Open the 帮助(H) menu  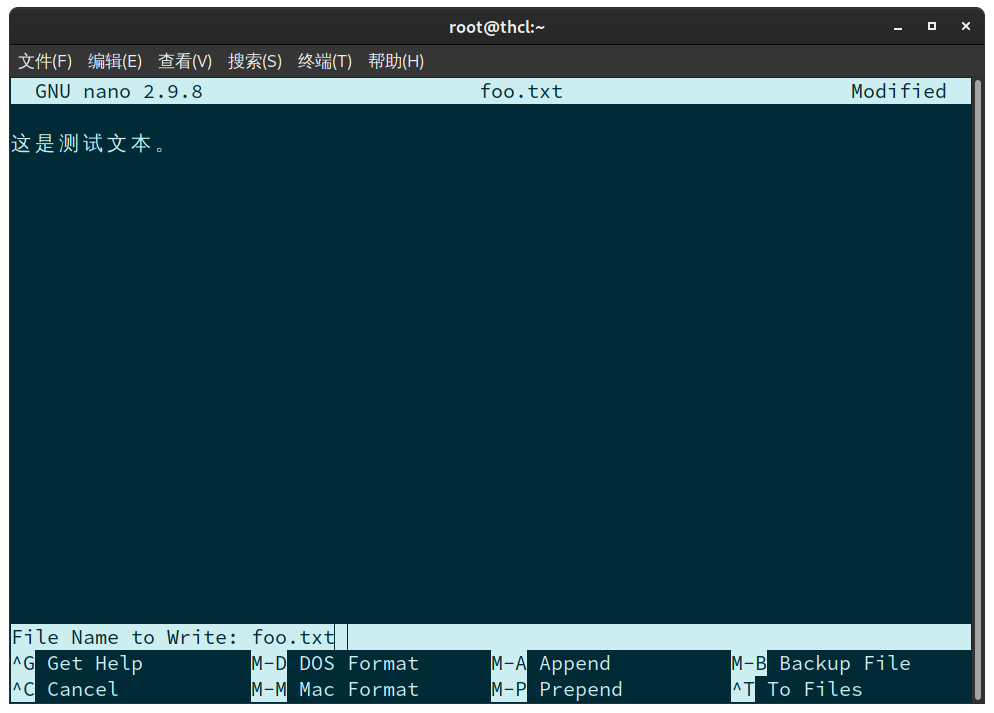(396, 61)
